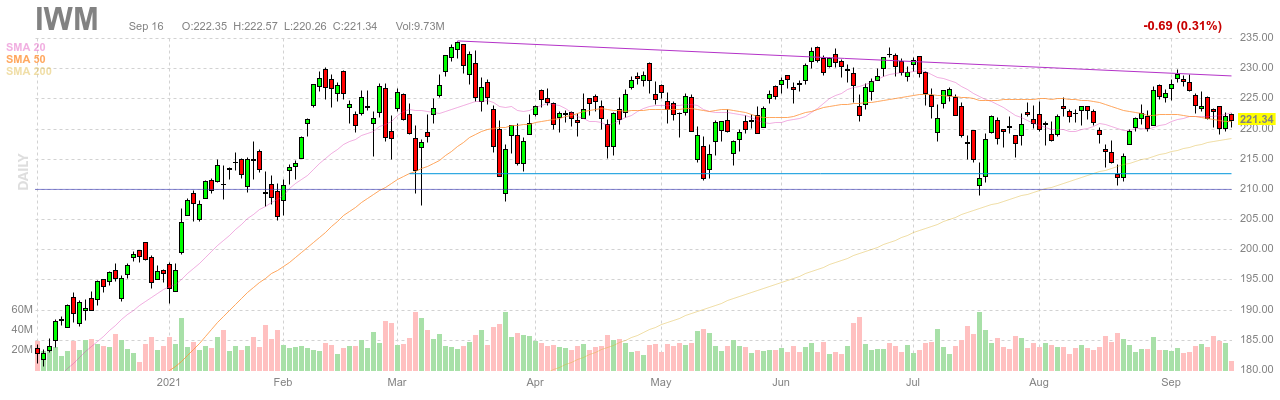This screenshot has height=400, width=1280.
Task: Toggle the SMA 50 legend label
Action: click(27, 59)
